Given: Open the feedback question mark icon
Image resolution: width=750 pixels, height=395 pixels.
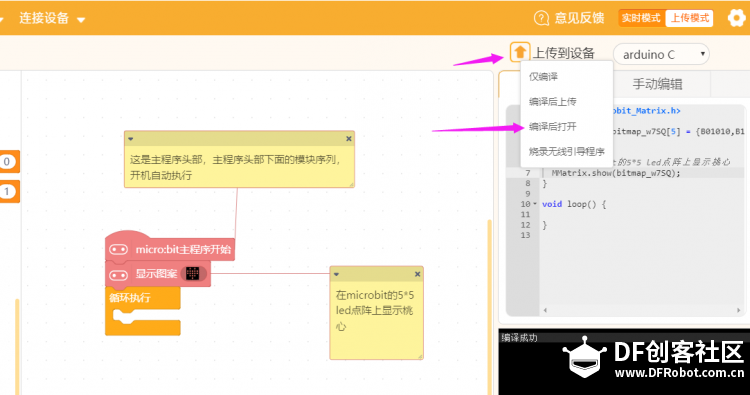Looking at the screenshot, I should tap(541, 18).
